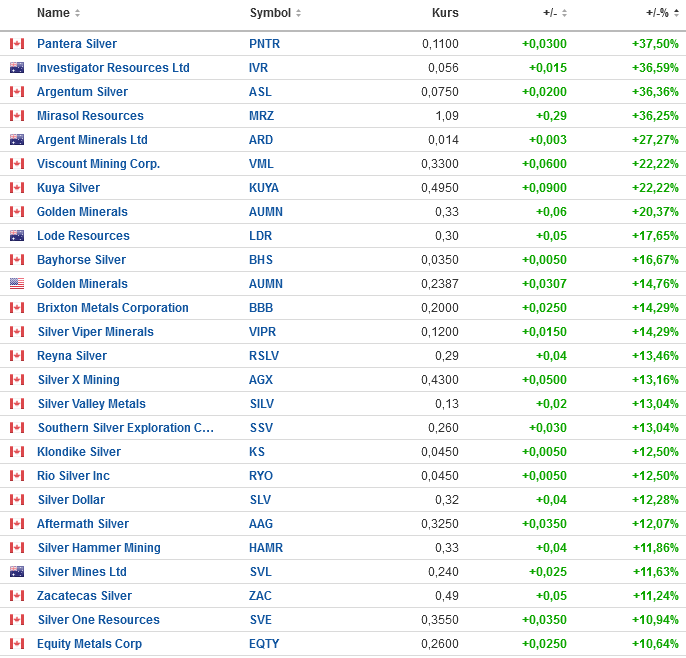Open Investigator Resources Ltd link
The width and height of the screenshot is (686, 658).
[113, 68]
